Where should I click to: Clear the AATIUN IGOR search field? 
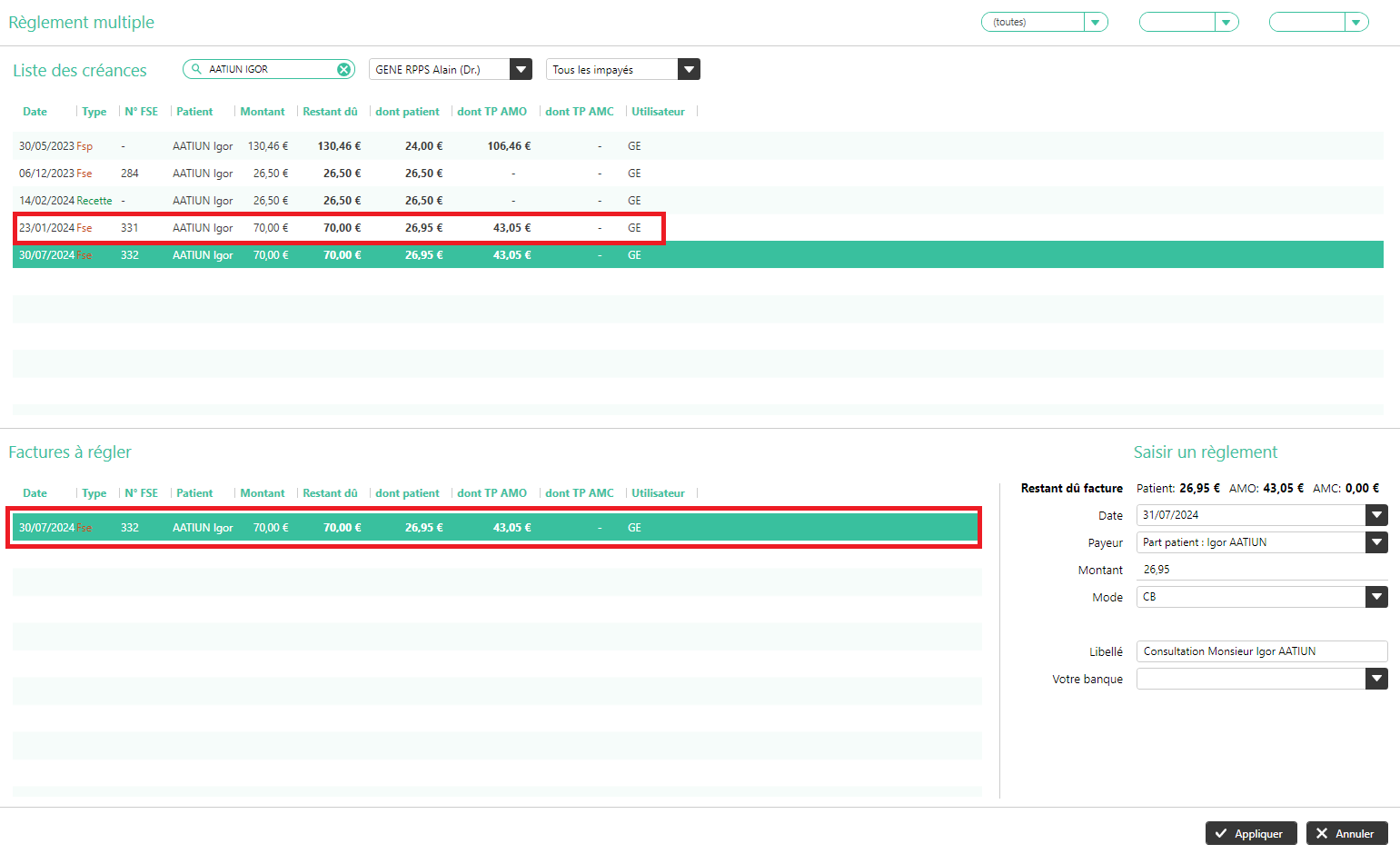click(343, 69)
